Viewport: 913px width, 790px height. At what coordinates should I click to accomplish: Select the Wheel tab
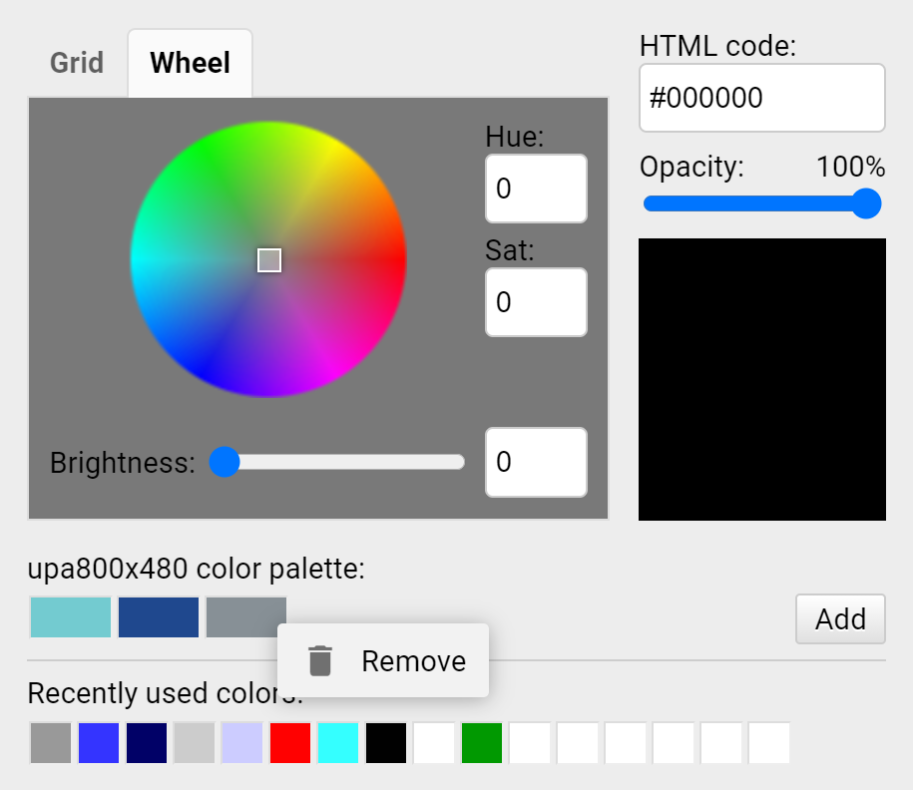[190, 63]
